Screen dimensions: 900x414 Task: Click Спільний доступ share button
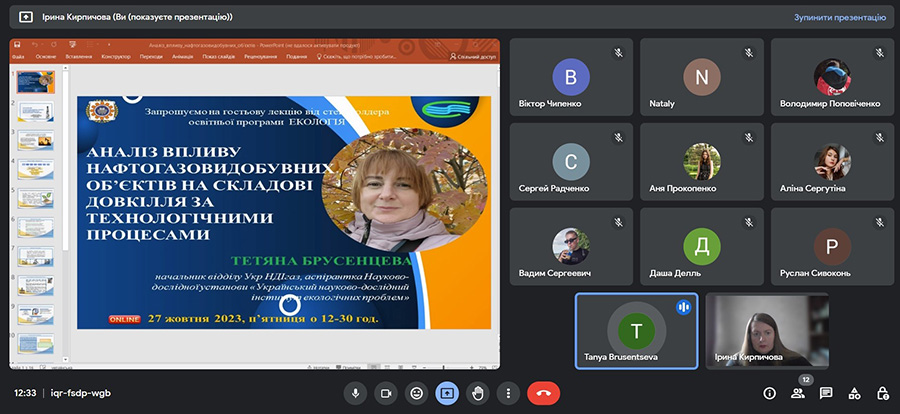point(473,57)
